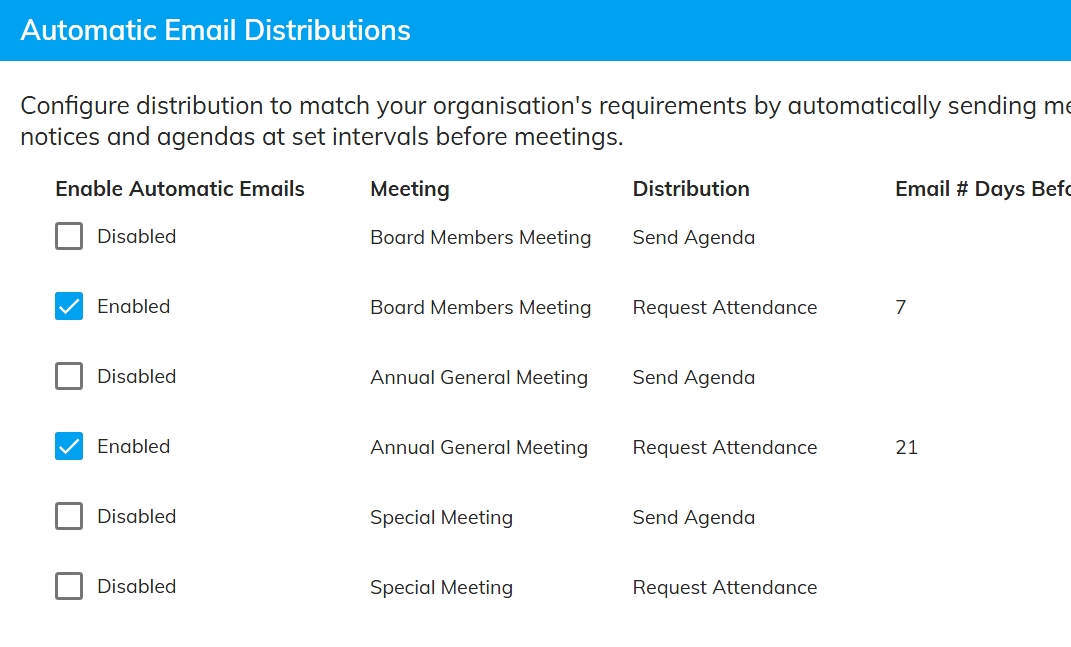Select Request Attendance in the Special Meeting row
The height and width of the screenshot is (647, 1071).
click(x=725, y=587)
